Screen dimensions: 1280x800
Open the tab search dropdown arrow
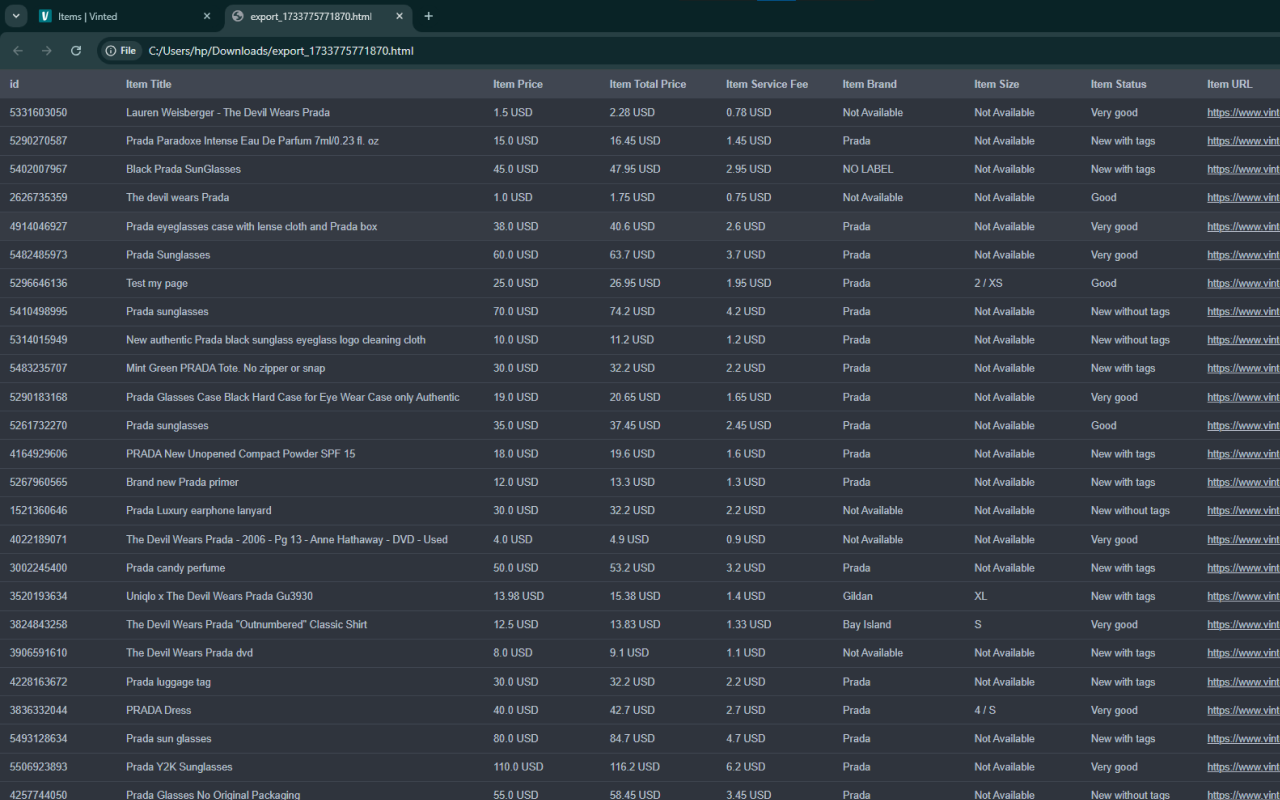(x=16, y=16)
